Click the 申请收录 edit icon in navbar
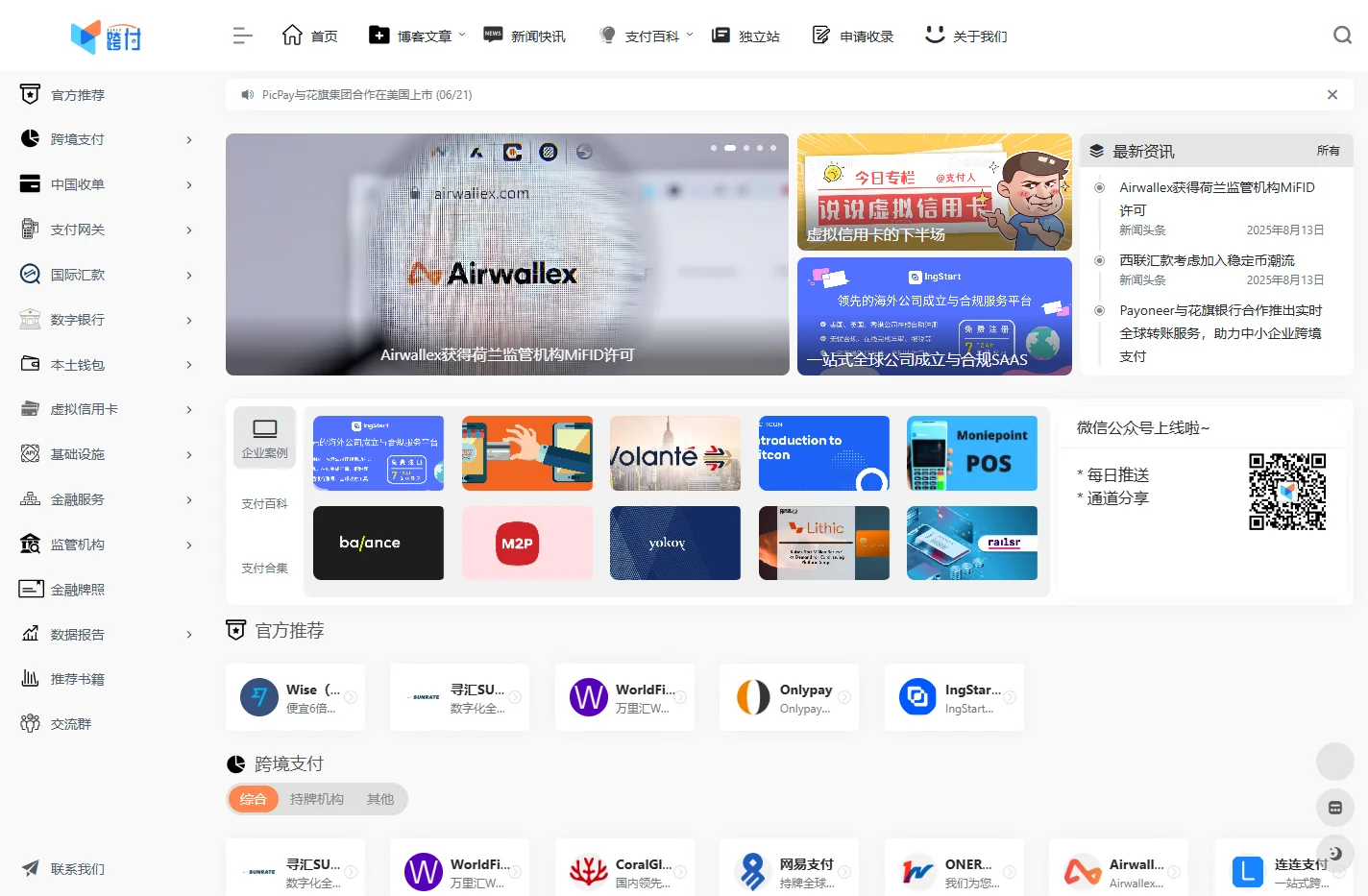 coord(821,36)
